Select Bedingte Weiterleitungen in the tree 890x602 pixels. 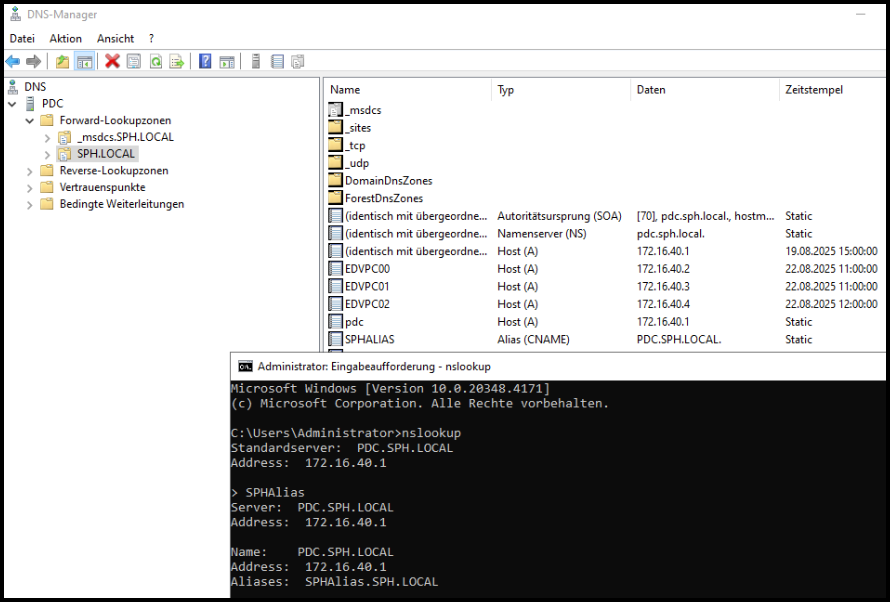(x=121, y=204)
